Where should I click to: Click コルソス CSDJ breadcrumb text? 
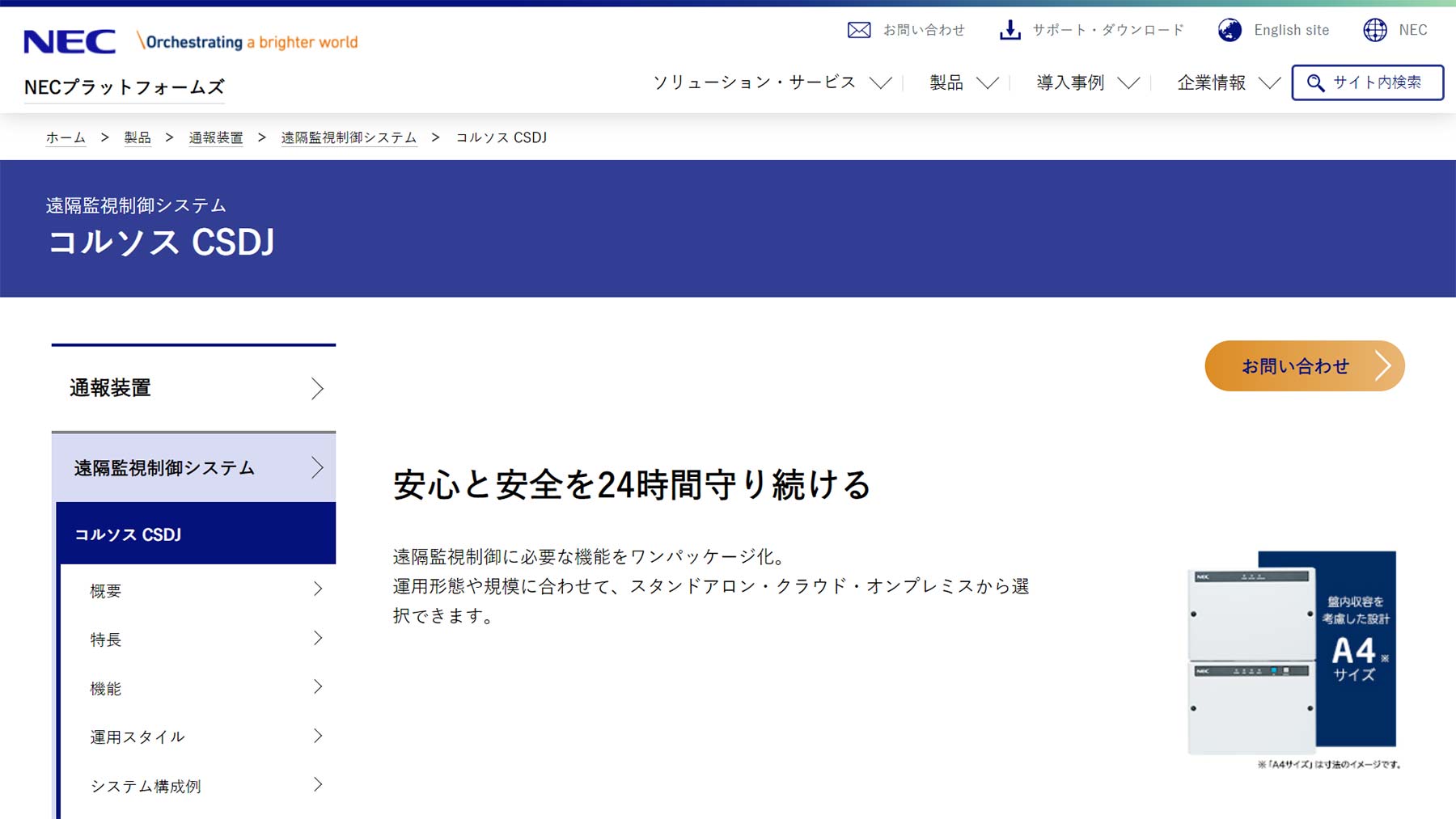click(x=502, y=137)
